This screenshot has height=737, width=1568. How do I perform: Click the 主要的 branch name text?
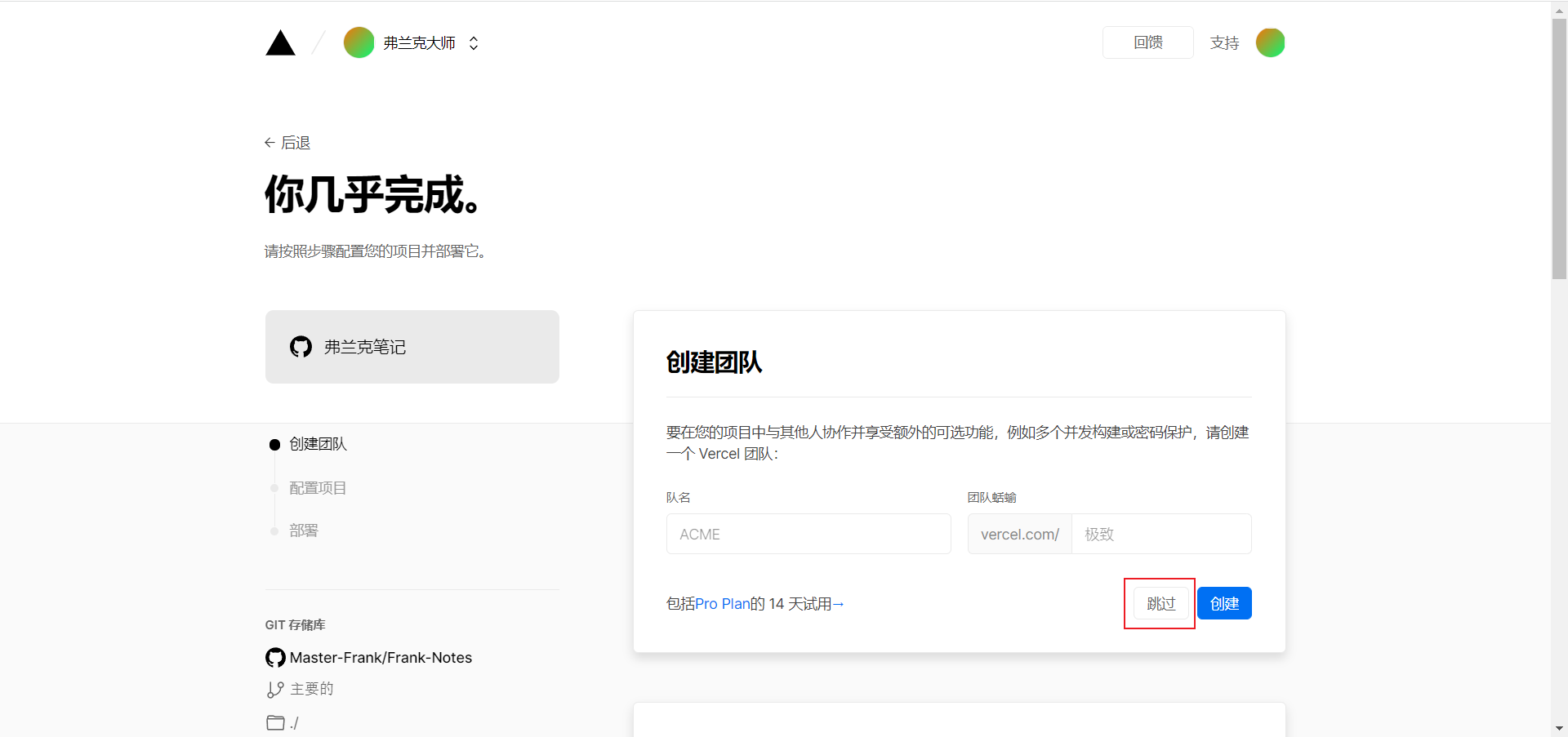312,689
